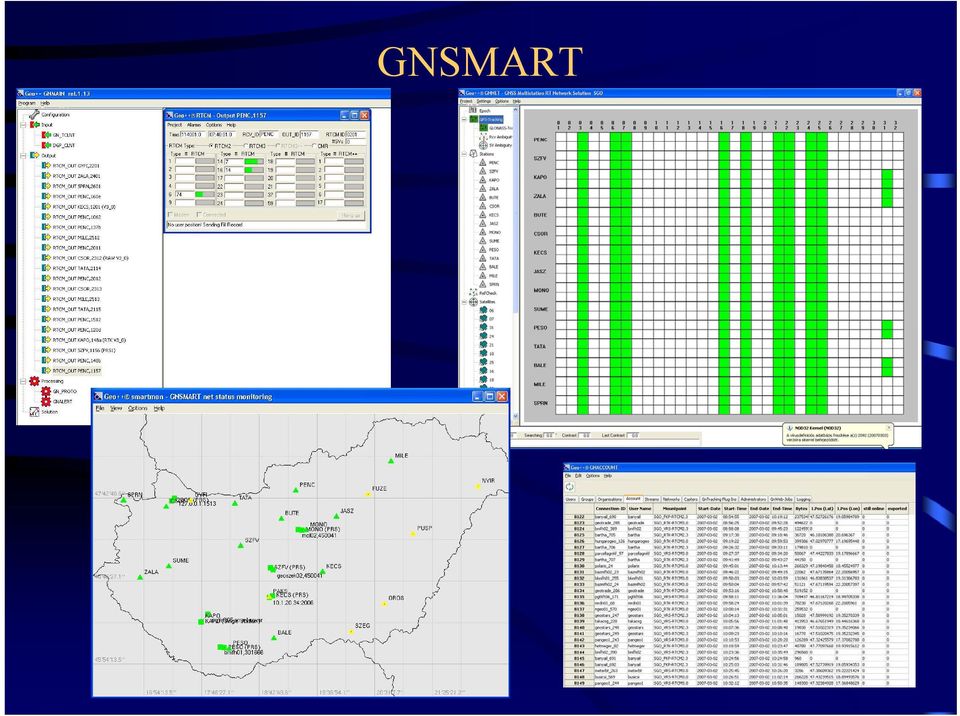Click the yellow Output node icon in GNMAIN
This screenshot has width=960, height=716.
pos(35,156)
